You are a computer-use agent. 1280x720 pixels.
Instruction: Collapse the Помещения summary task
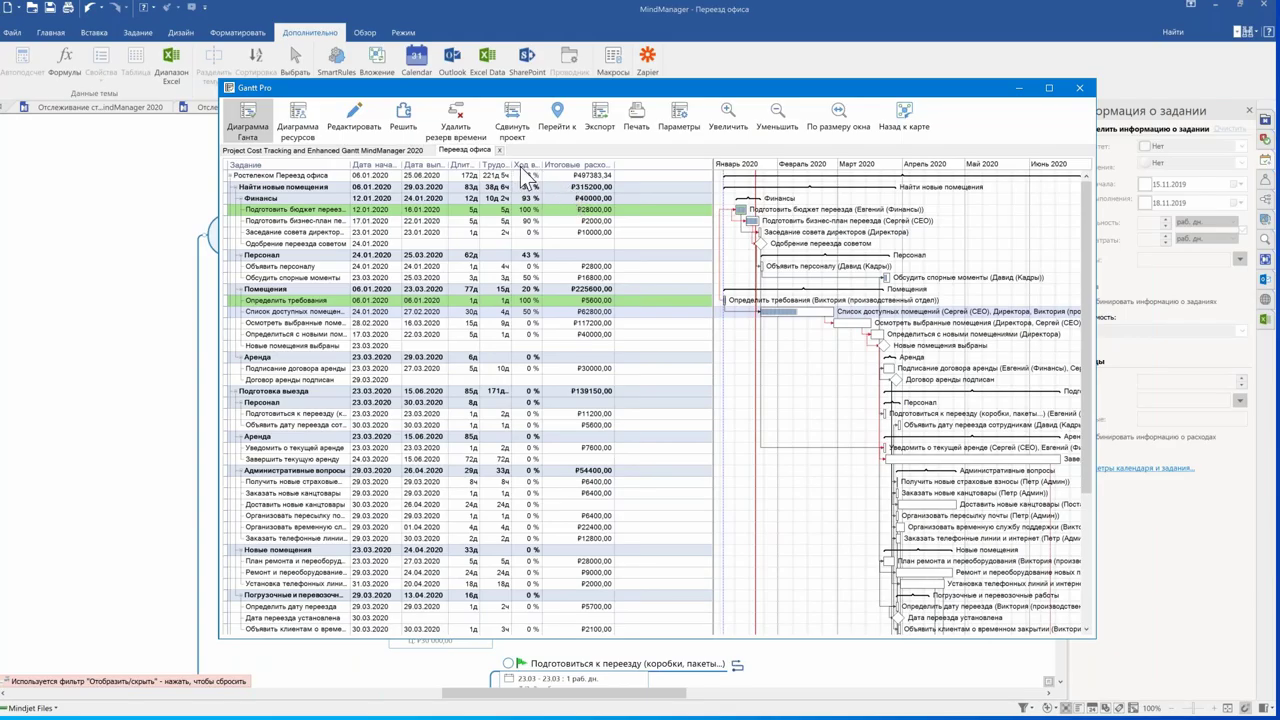(x=239, y=289)
